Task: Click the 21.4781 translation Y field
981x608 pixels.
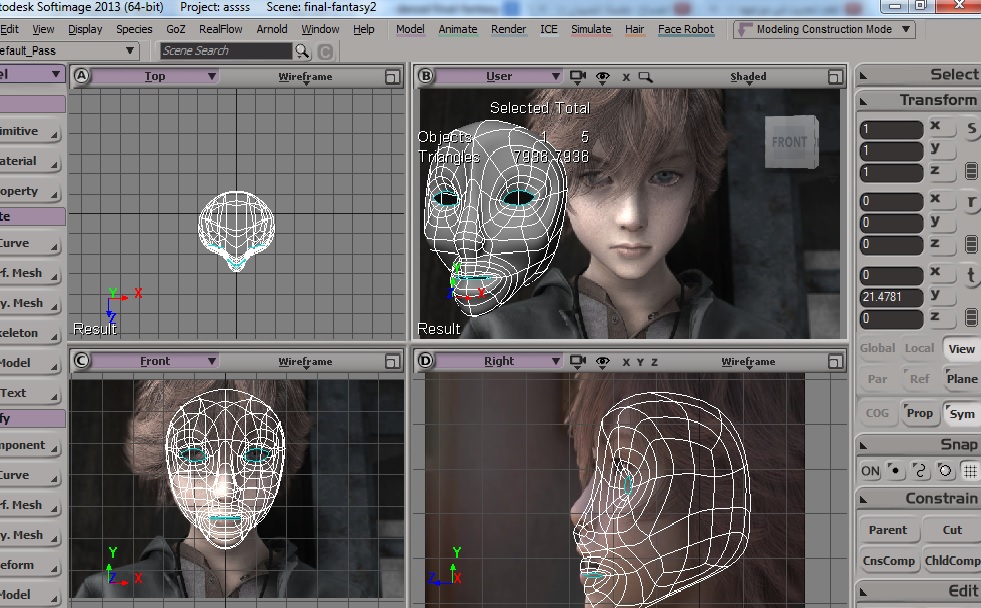Action: 892,297
